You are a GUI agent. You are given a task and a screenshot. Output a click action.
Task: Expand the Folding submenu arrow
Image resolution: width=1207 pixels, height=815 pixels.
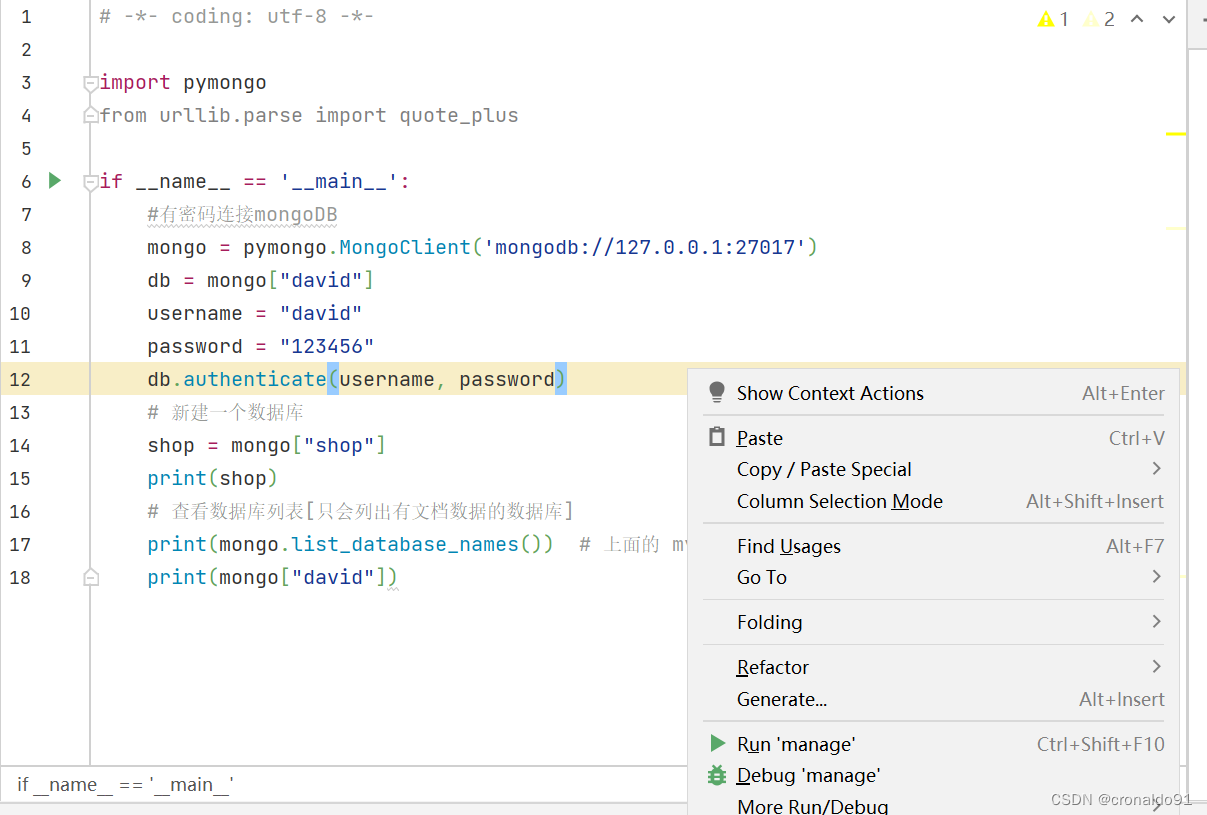tap(1156, 621)
